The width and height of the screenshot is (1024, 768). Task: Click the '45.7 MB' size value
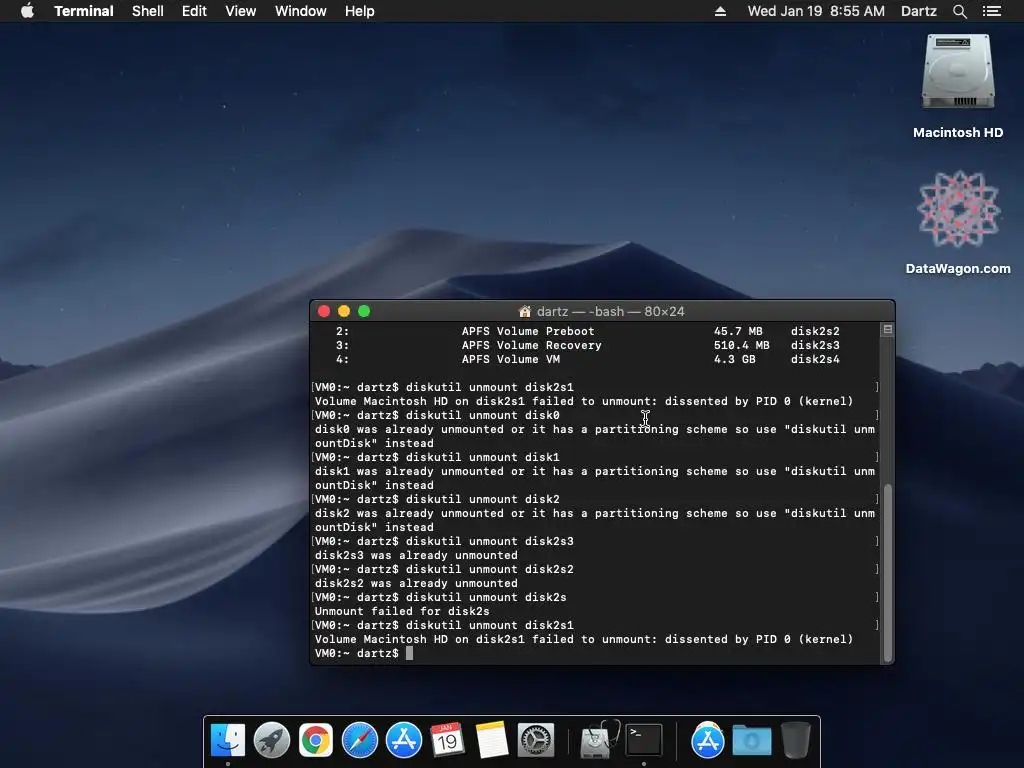738,331
